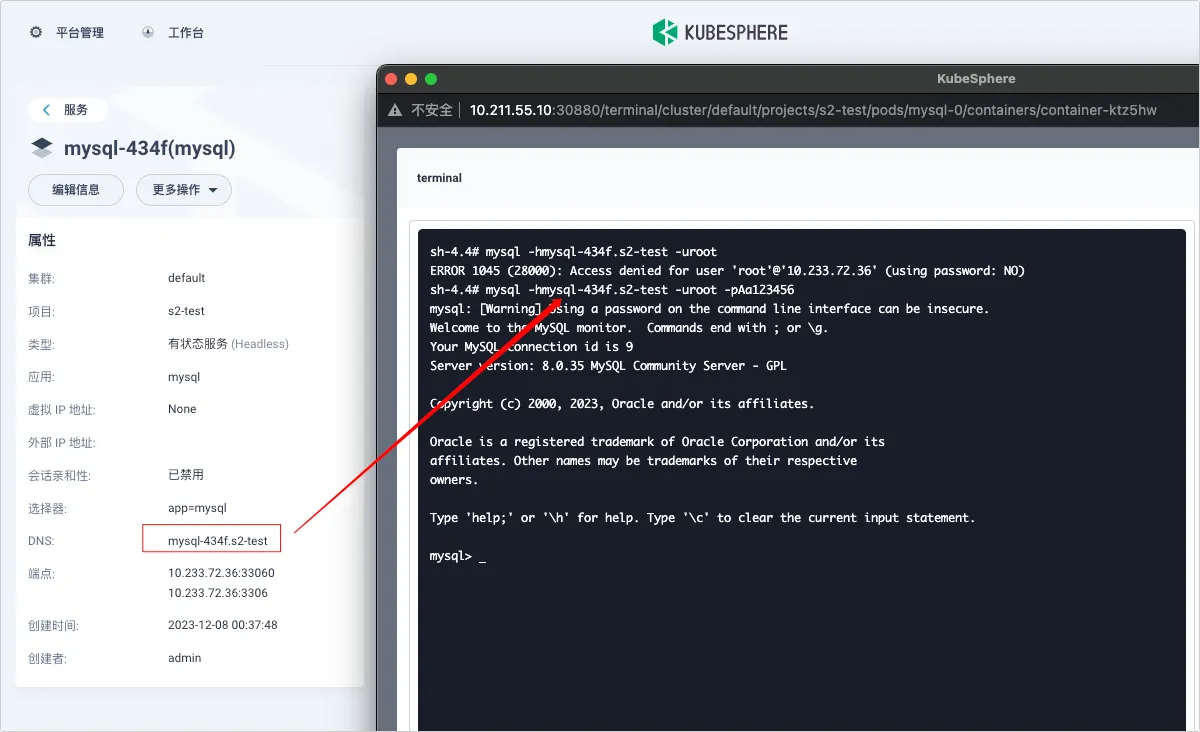
Task: Click the yellow minimize window button
Action: point(411,78)
